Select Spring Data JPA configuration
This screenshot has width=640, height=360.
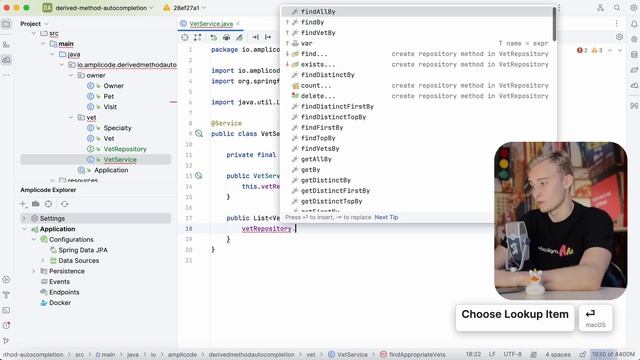(83, 250)
